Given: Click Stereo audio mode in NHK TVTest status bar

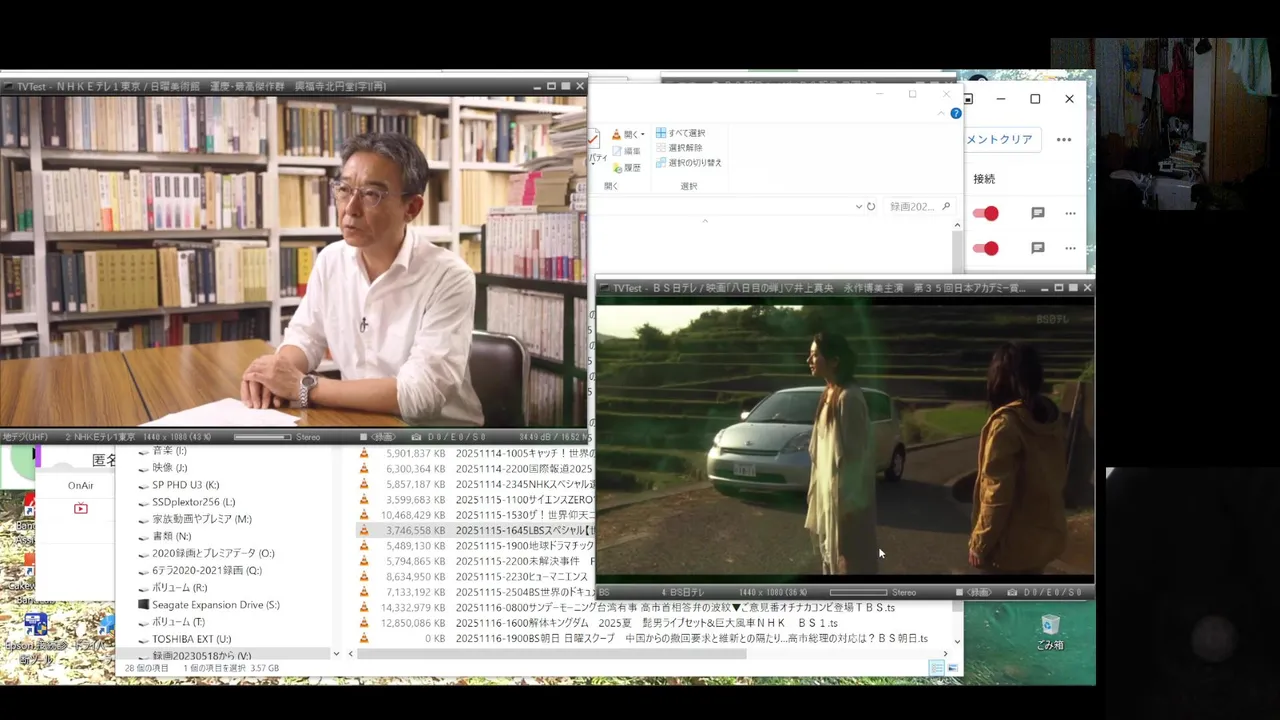Looking at the screenshot, I should (308, 437).
